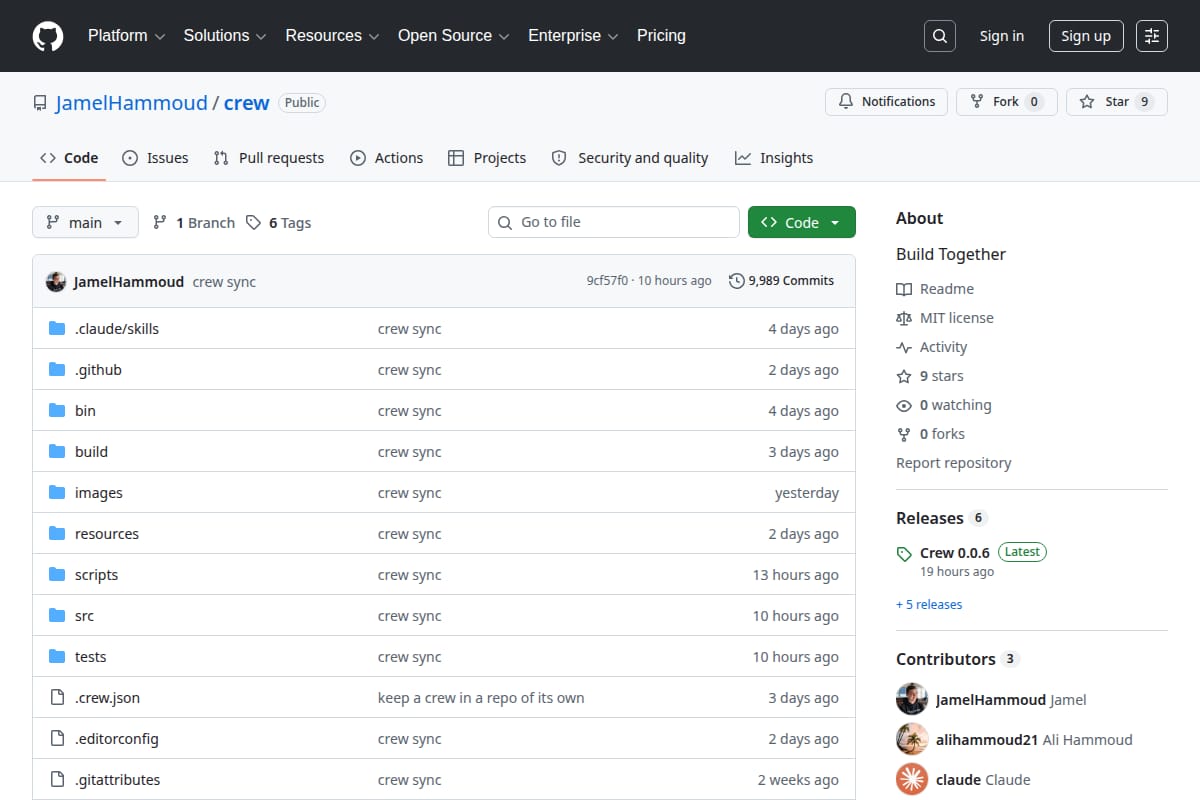Open commit hash 9cf57f0
Image resolution: width=1200 pixels, height=800 pixels.
pos(607,281)
